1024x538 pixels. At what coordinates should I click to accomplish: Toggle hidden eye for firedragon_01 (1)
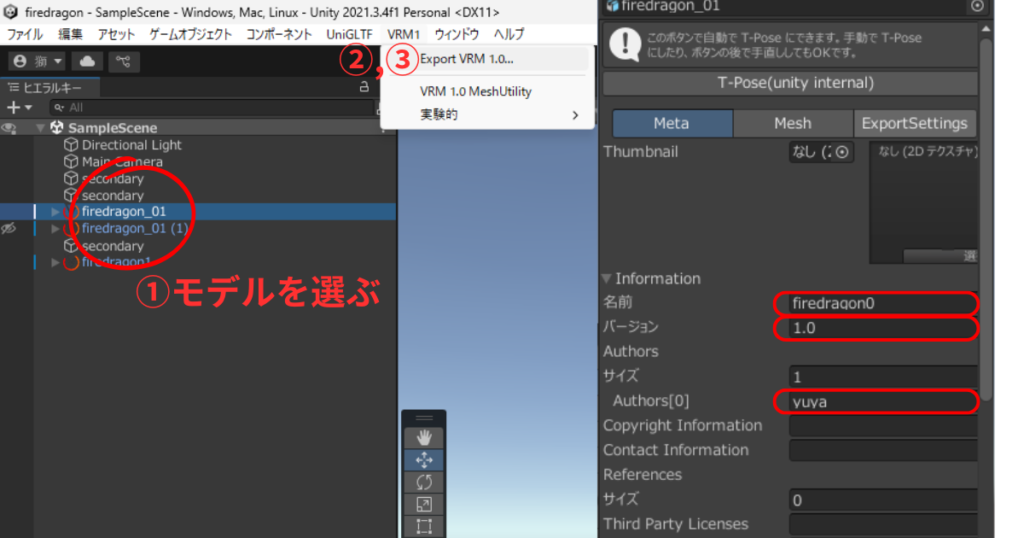(x=8, y=229)
